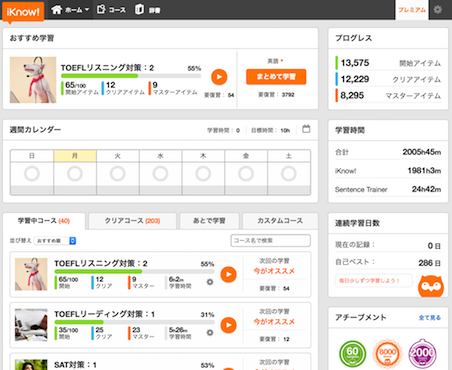
Task: Open the プレミアム tab
Action: coord(412,10)
